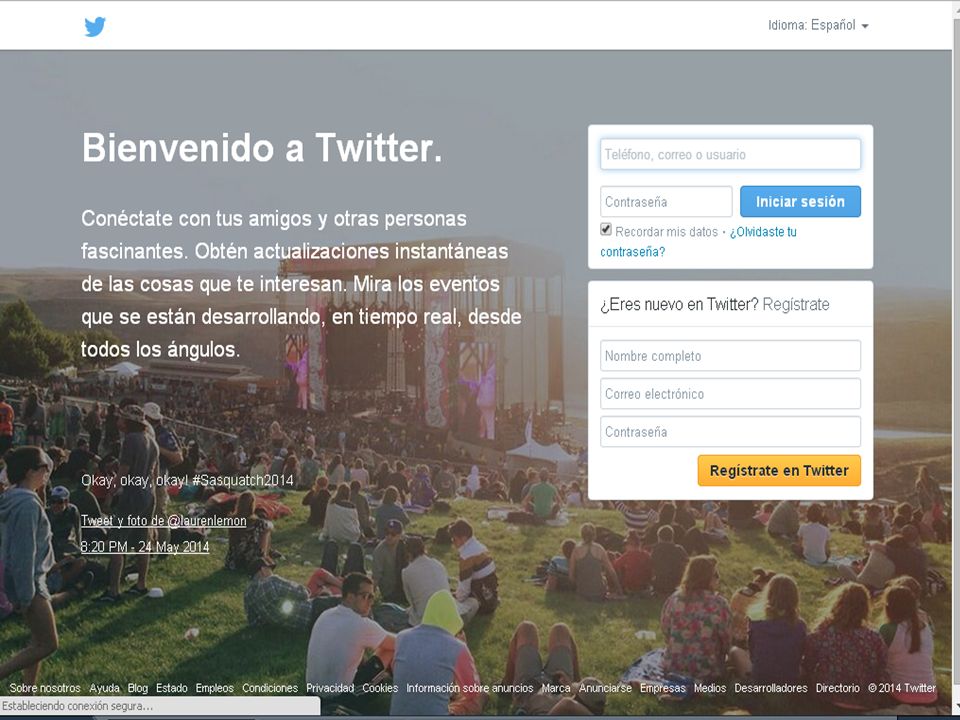This screenshot has width=960, height=720.
Task: Click the Iniciar sesión button
Action: 800,201
